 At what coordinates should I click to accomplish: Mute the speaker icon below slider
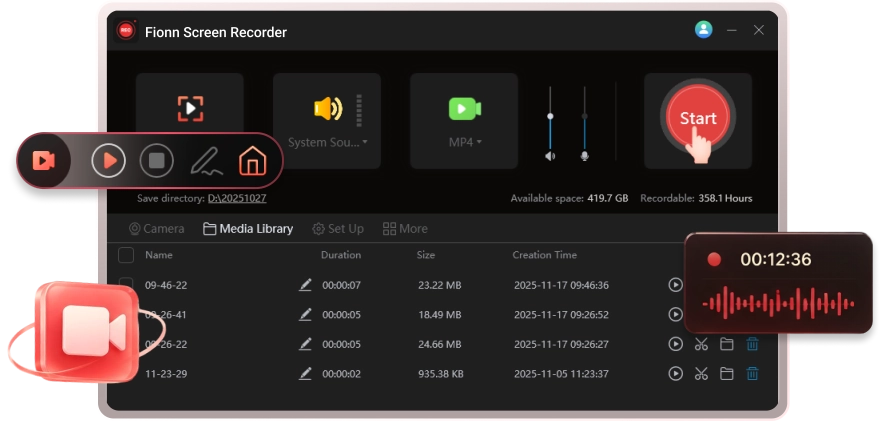550,156
